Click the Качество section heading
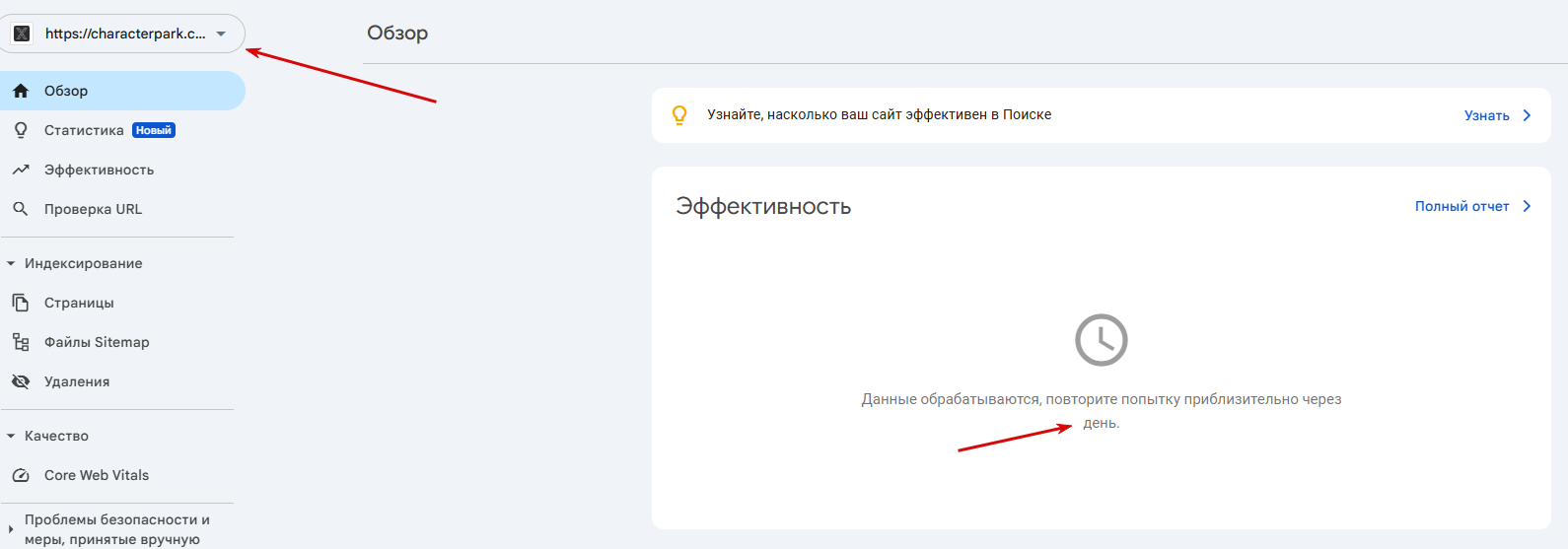The width and height of the screenshot is (1568, 549). coord(56,436)
